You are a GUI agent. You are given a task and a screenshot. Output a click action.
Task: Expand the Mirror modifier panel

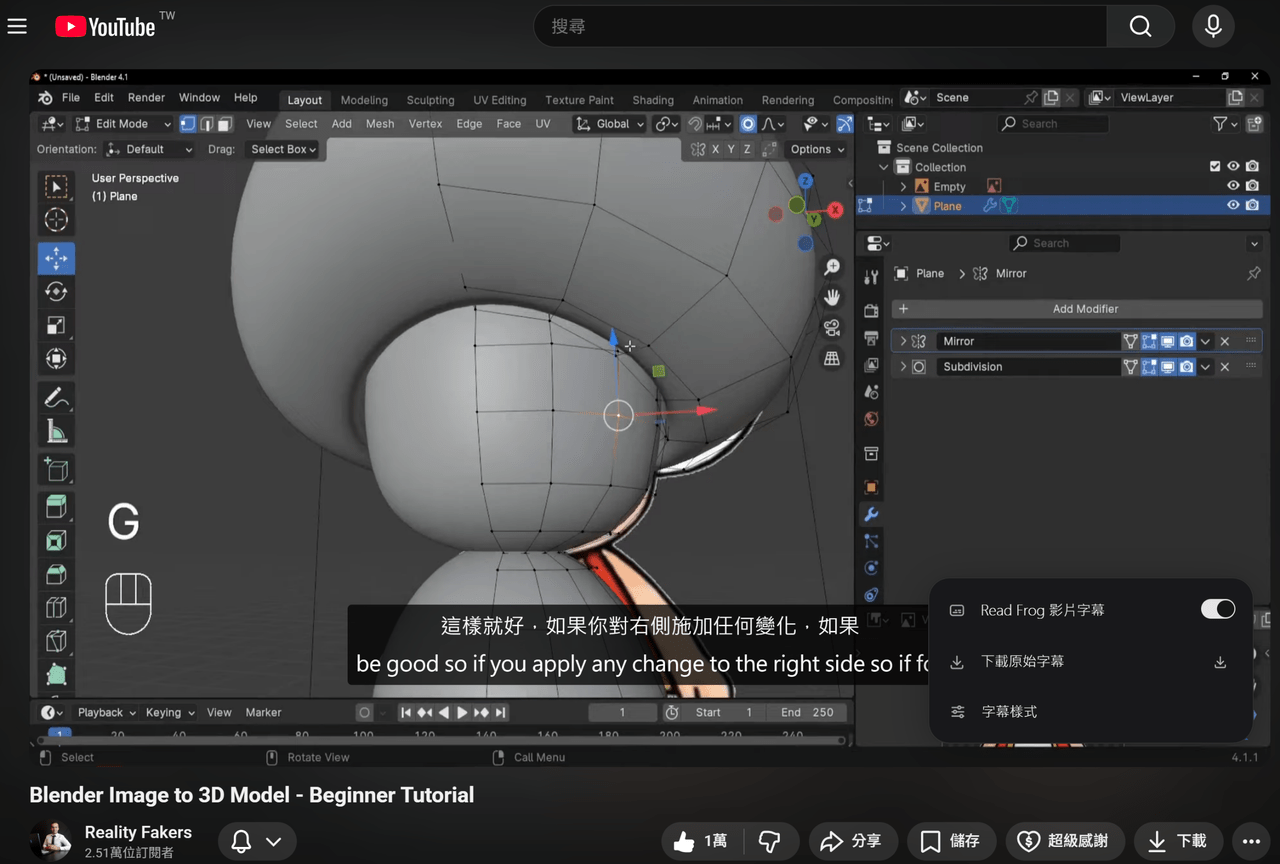(x=903, y=341)
